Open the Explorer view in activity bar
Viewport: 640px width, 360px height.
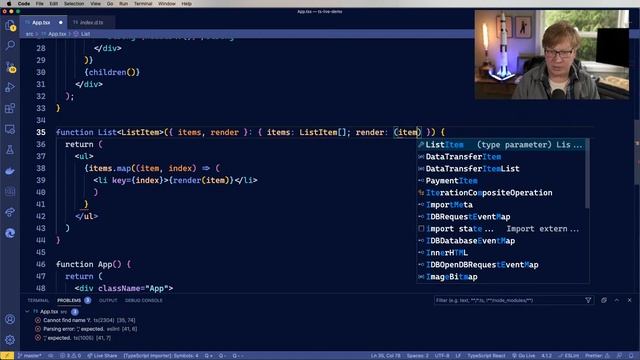(x=10, y=26)
